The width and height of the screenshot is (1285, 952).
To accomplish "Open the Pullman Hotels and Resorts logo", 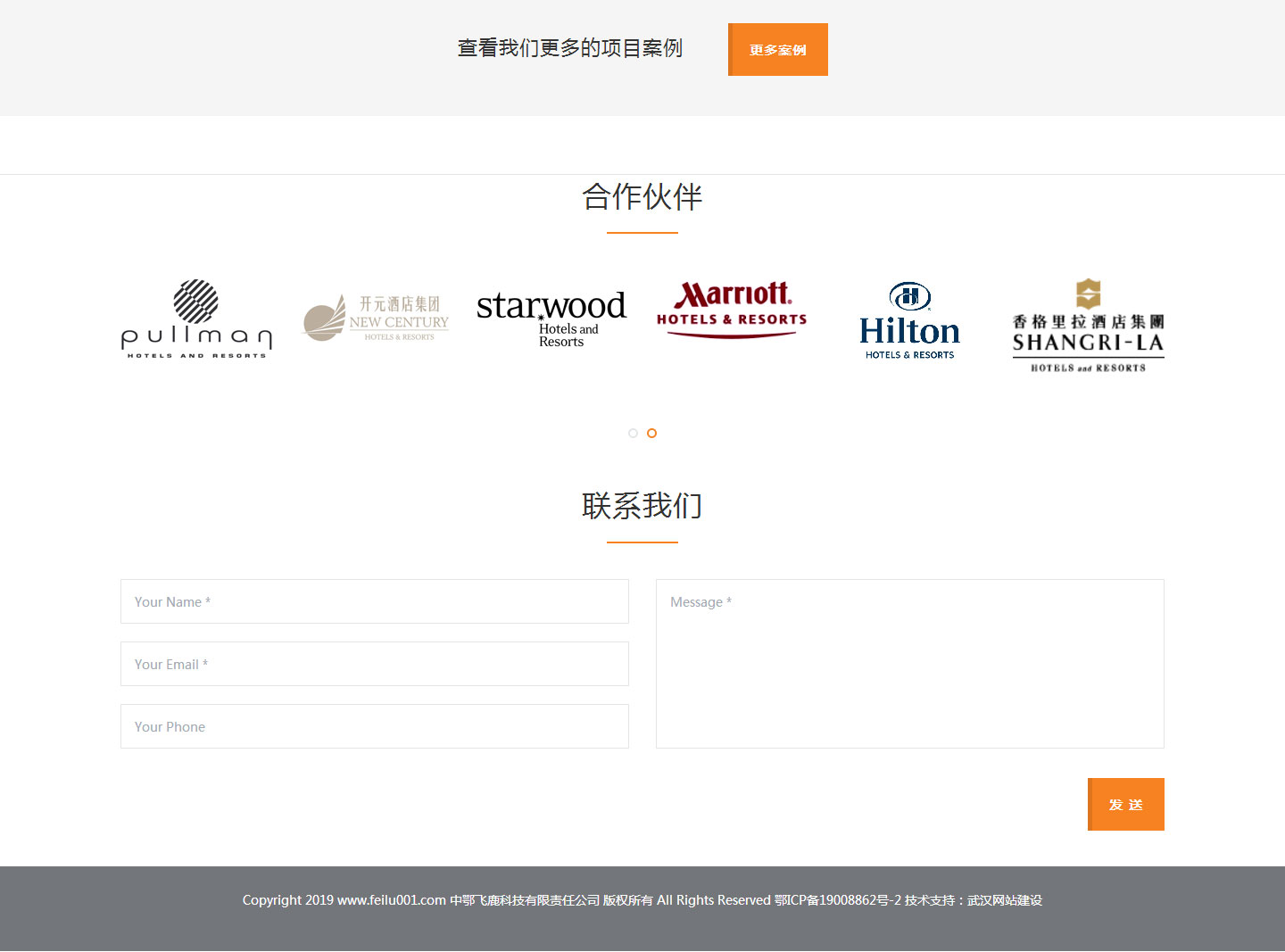I will coord(196,319).
